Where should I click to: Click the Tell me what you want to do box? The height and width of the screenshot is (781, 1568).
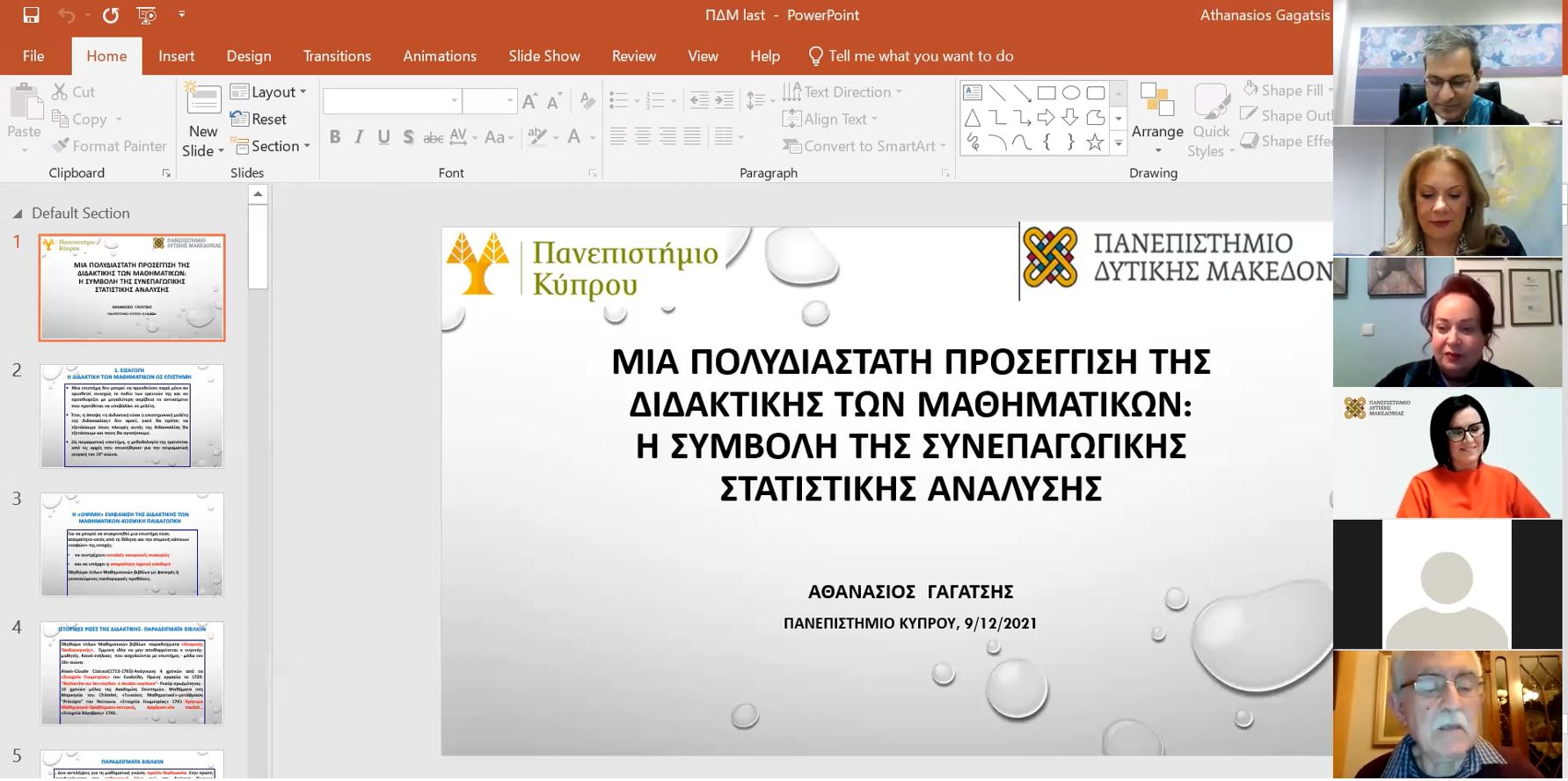[x=911, y=55]
